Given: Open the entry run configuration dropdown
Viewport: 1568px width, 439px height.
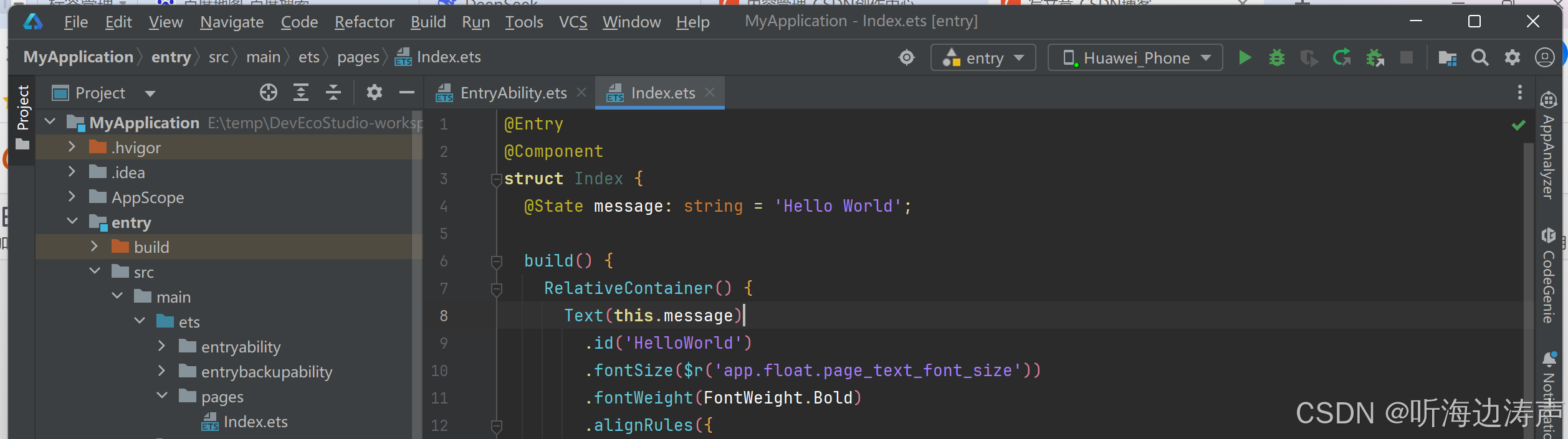Looking at the screenshot, I should (x=983, y=58).
